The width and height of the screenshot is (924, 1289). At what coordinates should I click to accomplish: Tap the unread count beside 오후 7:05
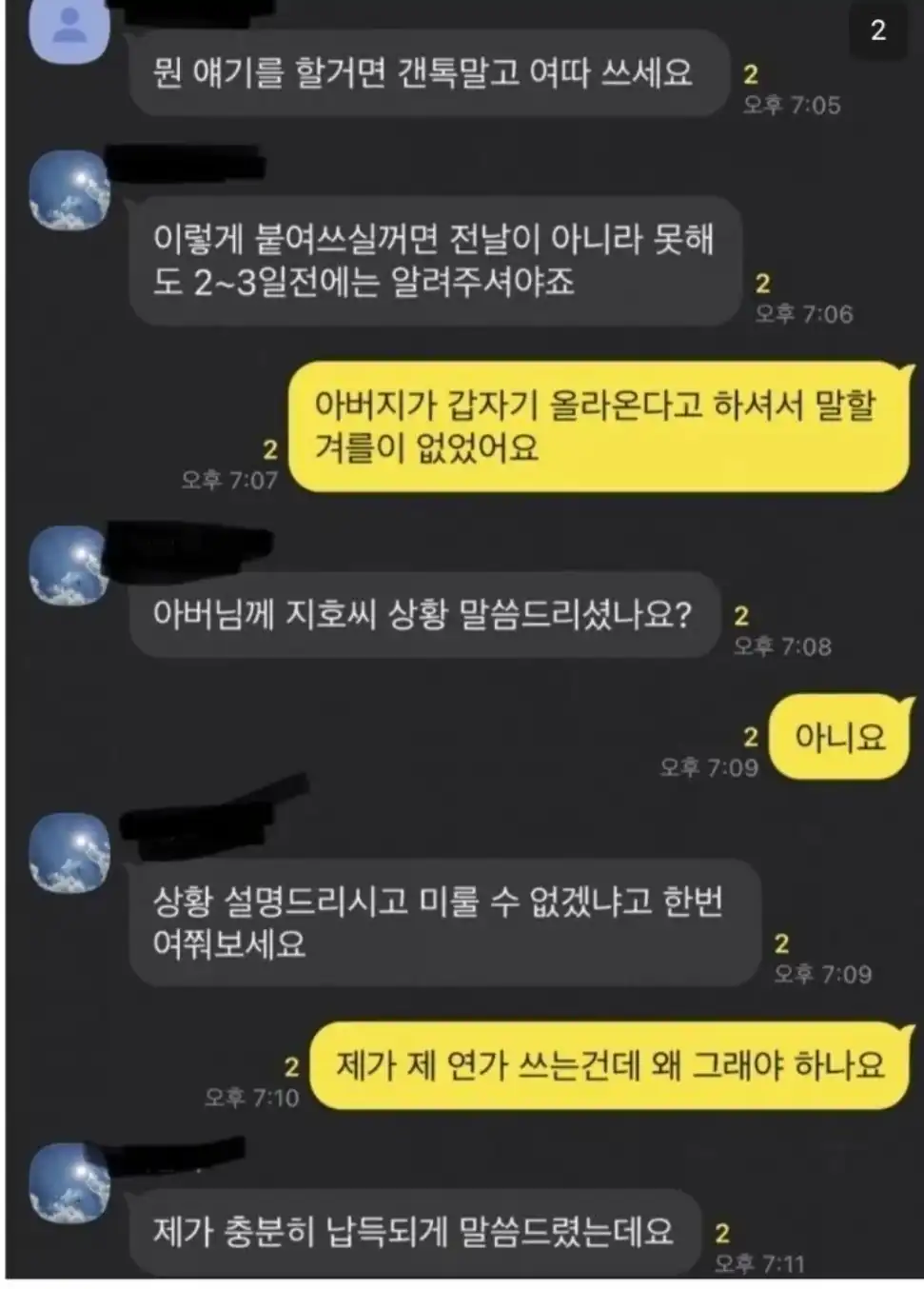coord(751,74)
